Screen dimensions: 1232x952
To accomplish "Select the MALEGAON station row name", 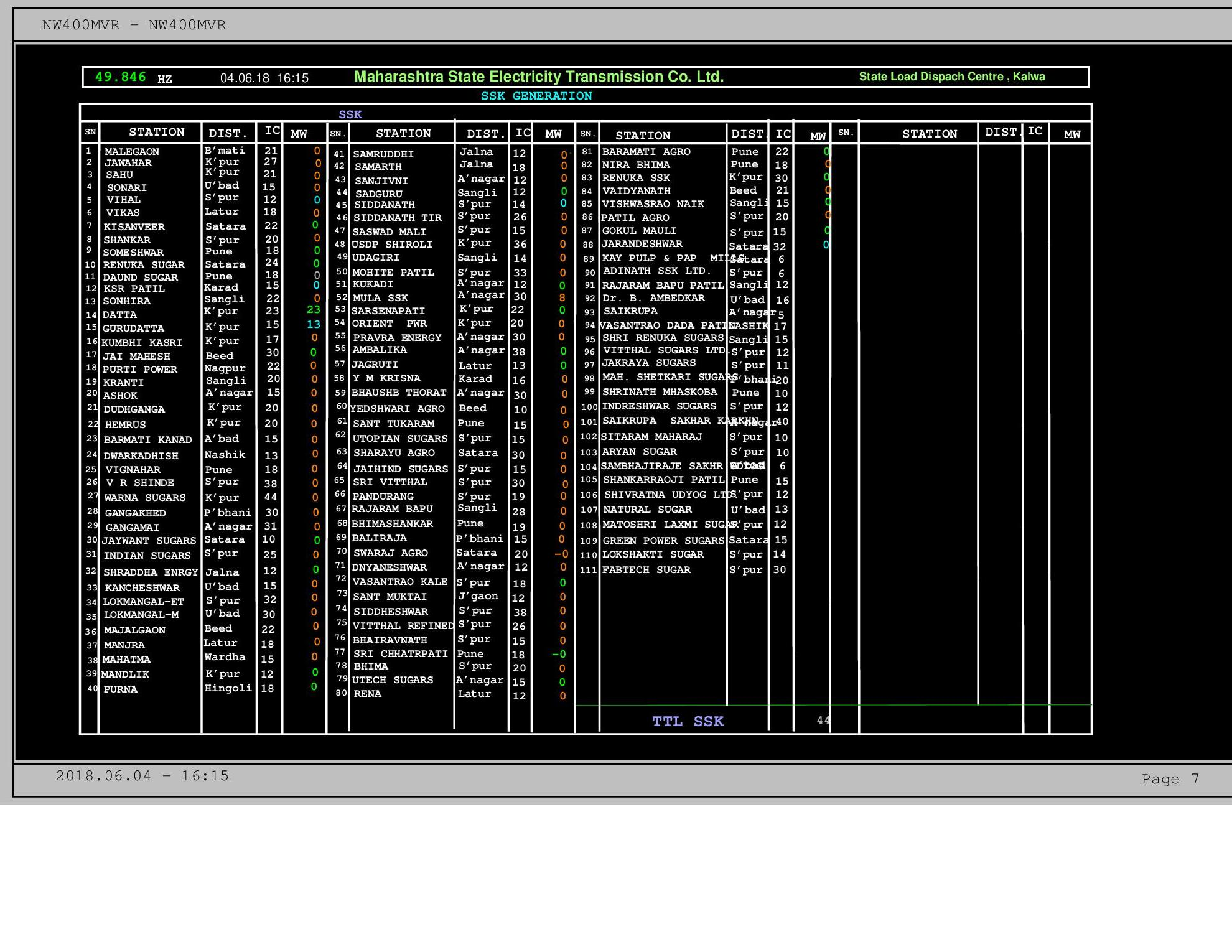I will 132,152.
